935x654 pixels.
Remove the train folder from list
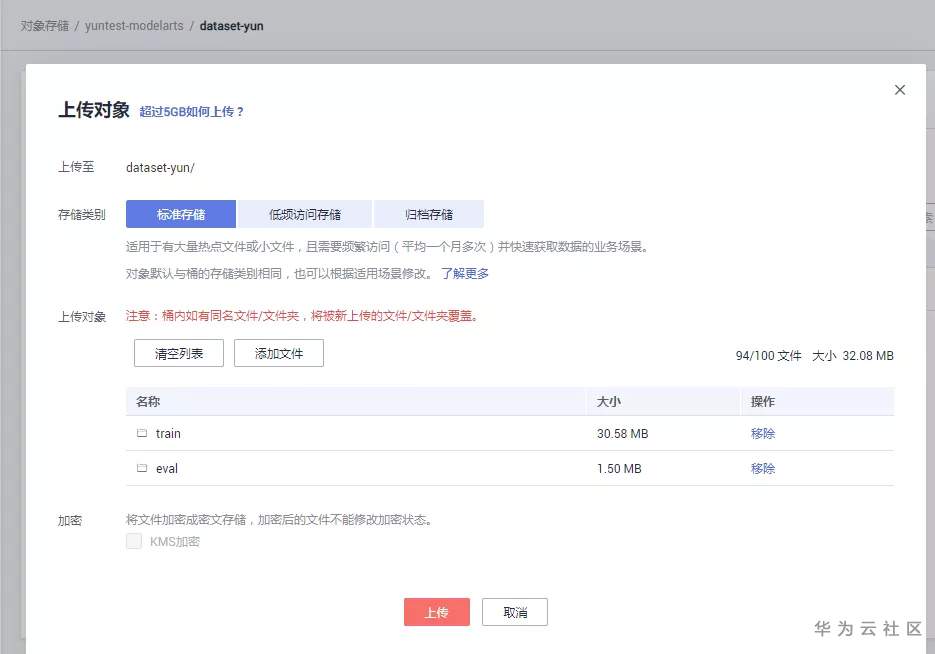point(763,433)
